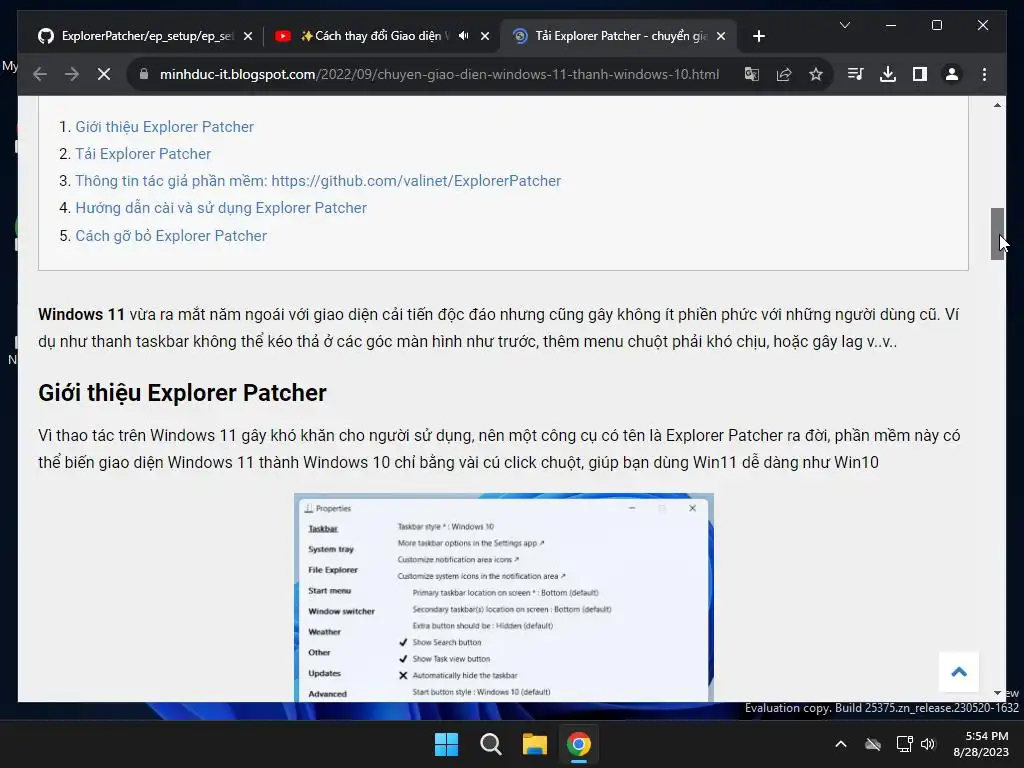The height and width of the screenshot is (768, 1024).
Task: Open Tải Explorer Patcher contents link
Action: click(143, 153)
